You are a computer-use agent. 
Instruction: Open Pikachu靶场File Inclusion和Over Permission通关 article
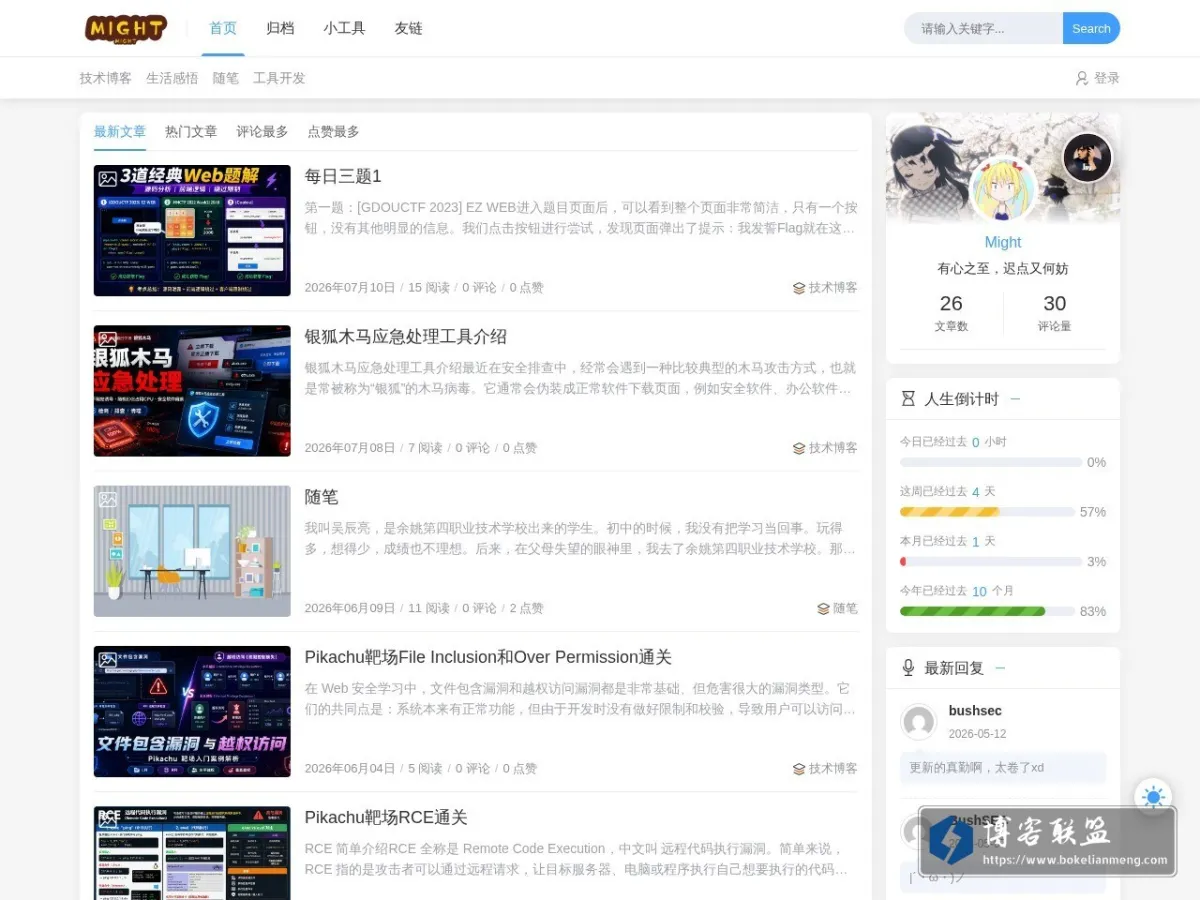[x=488, y=657]
